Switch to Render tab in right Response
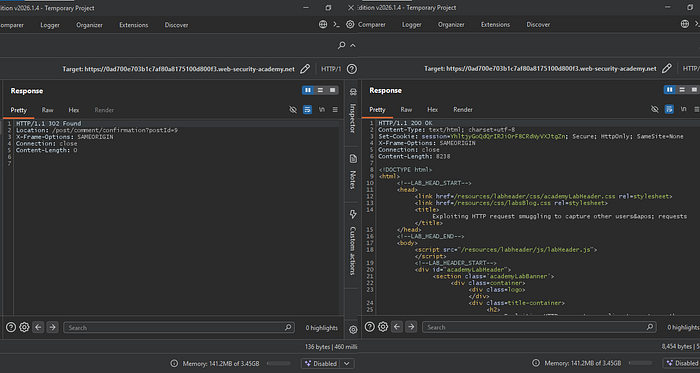 (463, 109)
